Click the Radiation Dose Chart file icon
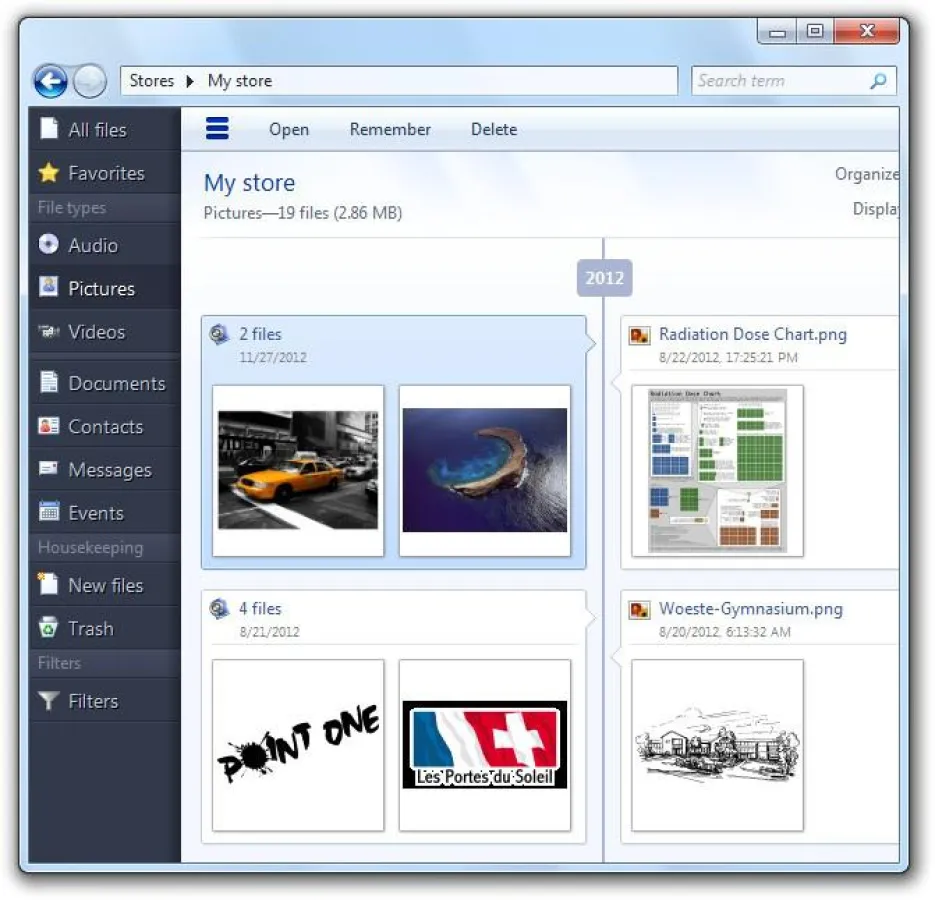 (639, 335)
